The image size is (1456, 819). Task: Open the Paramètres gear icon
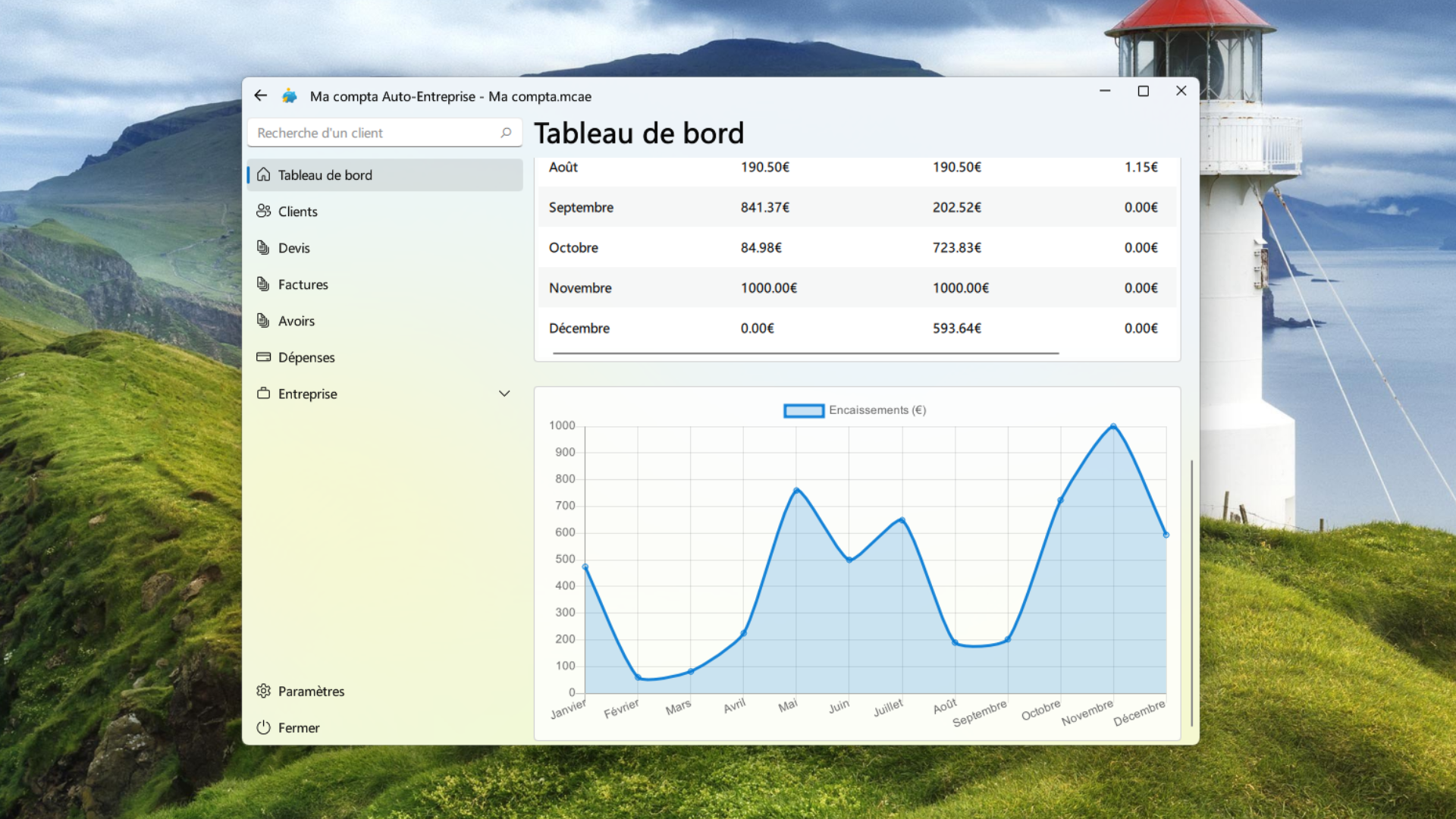[263, 690]
